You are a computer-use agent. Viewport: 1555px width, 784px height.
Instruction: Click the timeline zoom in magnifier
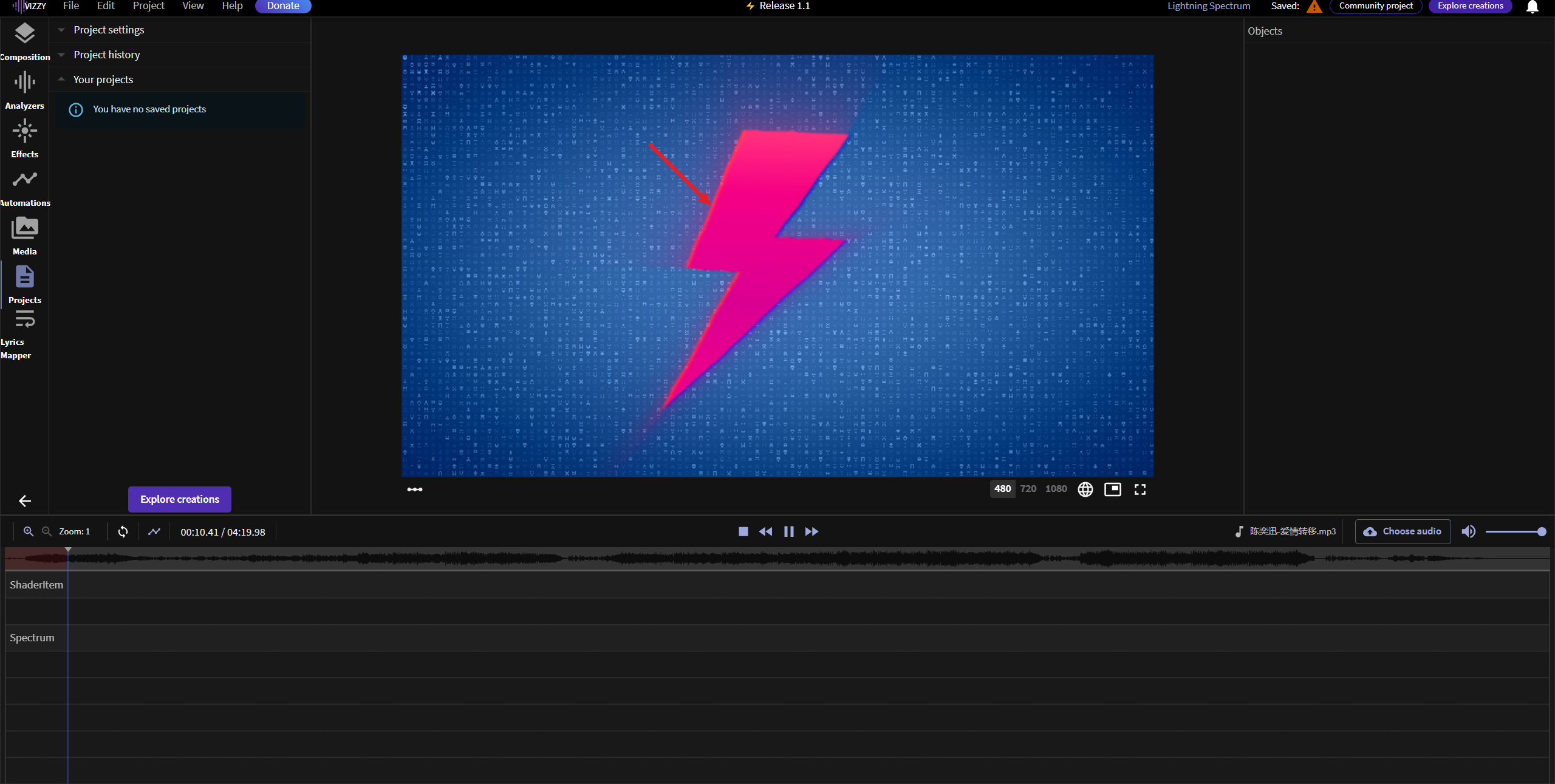29,531
